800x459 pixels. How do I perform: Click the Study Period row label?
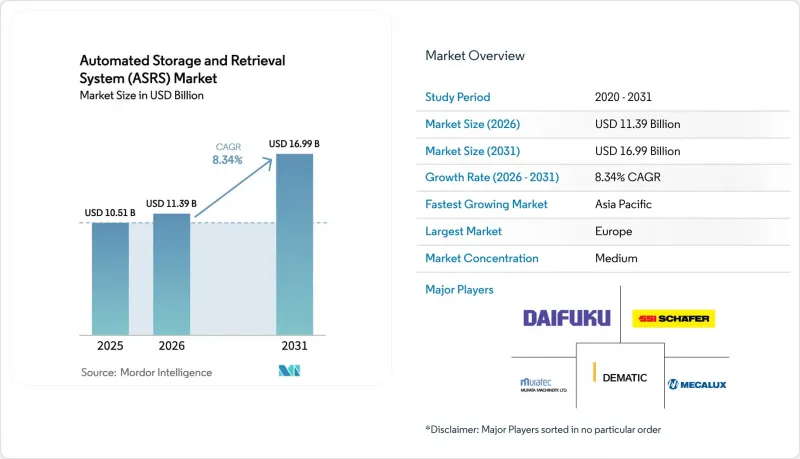point(458,97)
